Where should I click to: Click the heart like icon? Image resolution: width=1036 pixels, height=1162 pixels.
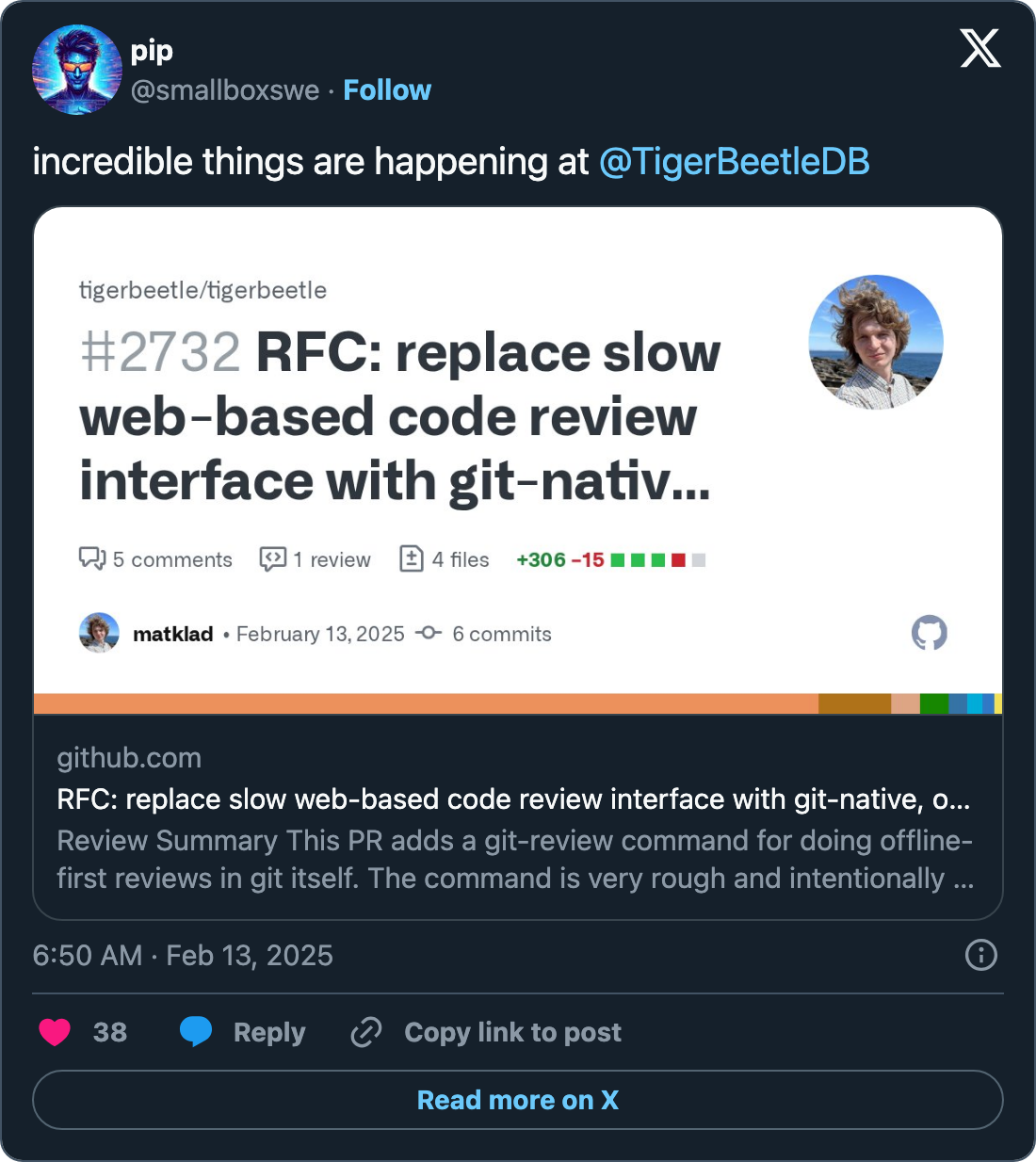pos(55,1032)
